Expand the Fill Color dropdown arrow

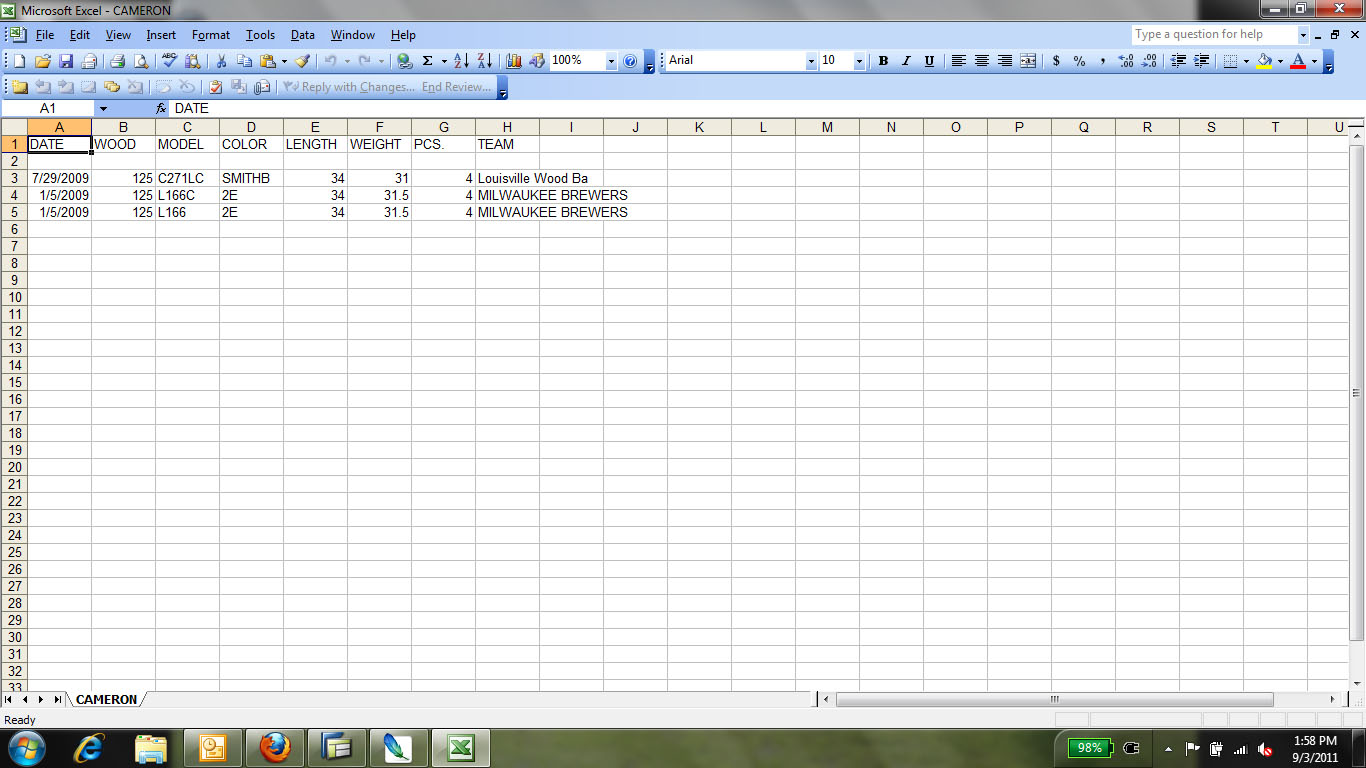point(1280,61)
